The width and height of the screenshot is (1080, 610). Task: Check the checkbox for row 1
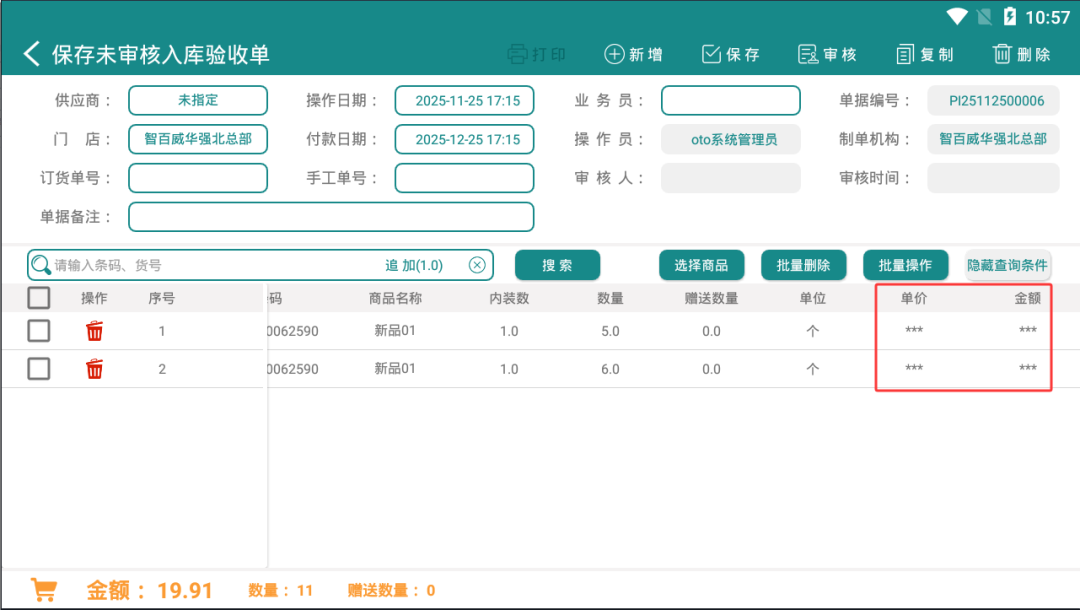tap(39, 330)
